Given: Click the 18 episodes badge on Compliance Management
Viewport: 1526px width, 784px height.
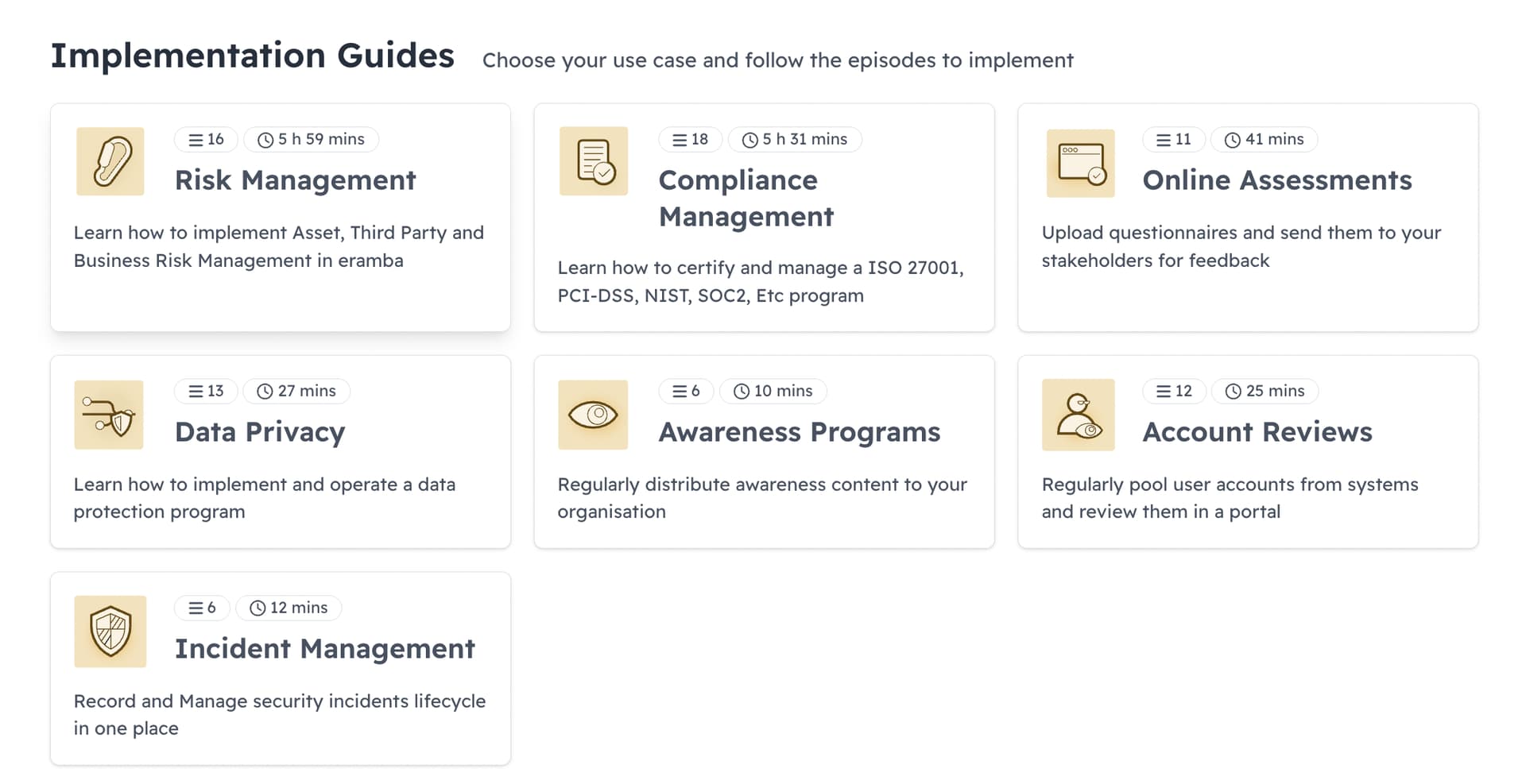Looking at the screenshot, I should pos(690,139).
